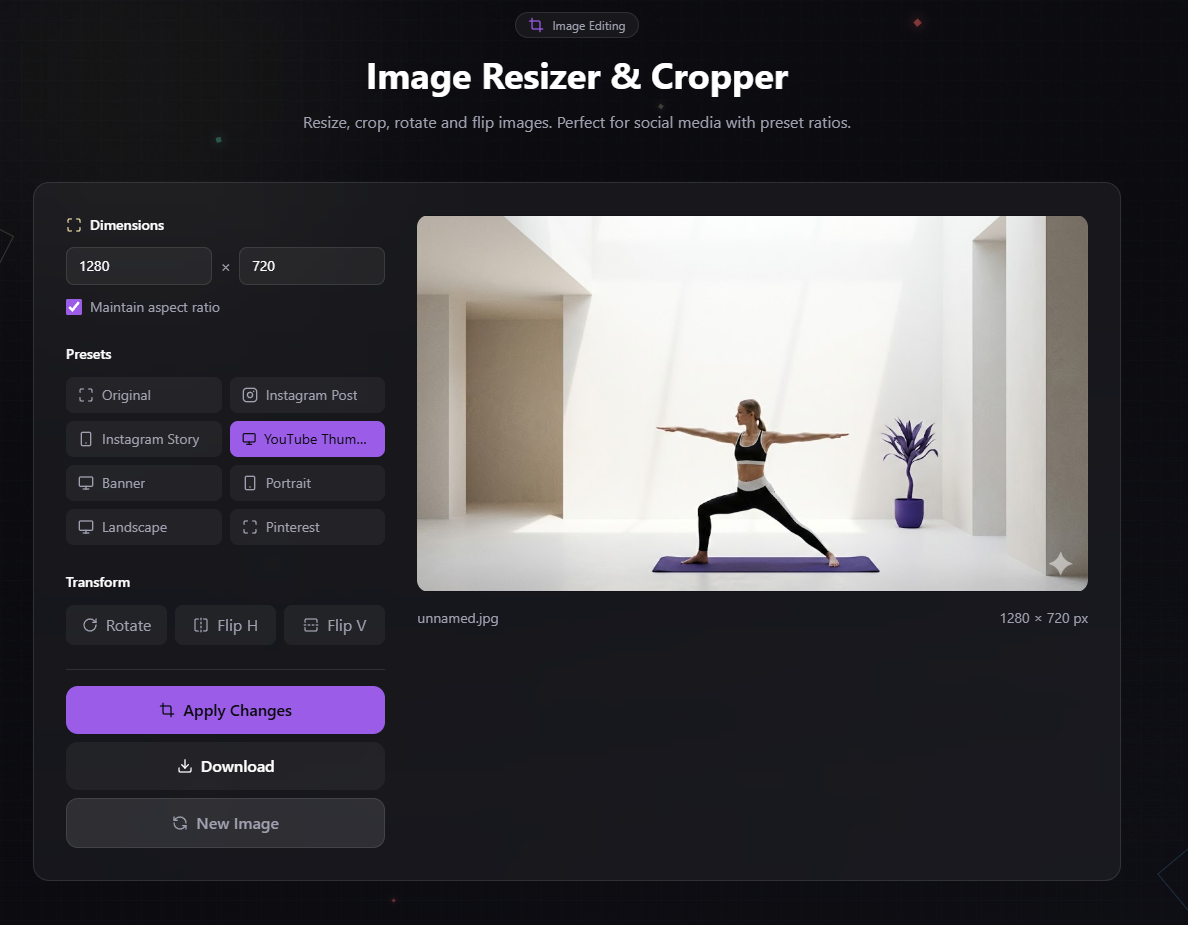Image resolution: width=1188 pixels, height=925 pixels.
Task: Click the Image Editing category tag
Action: 576,25
